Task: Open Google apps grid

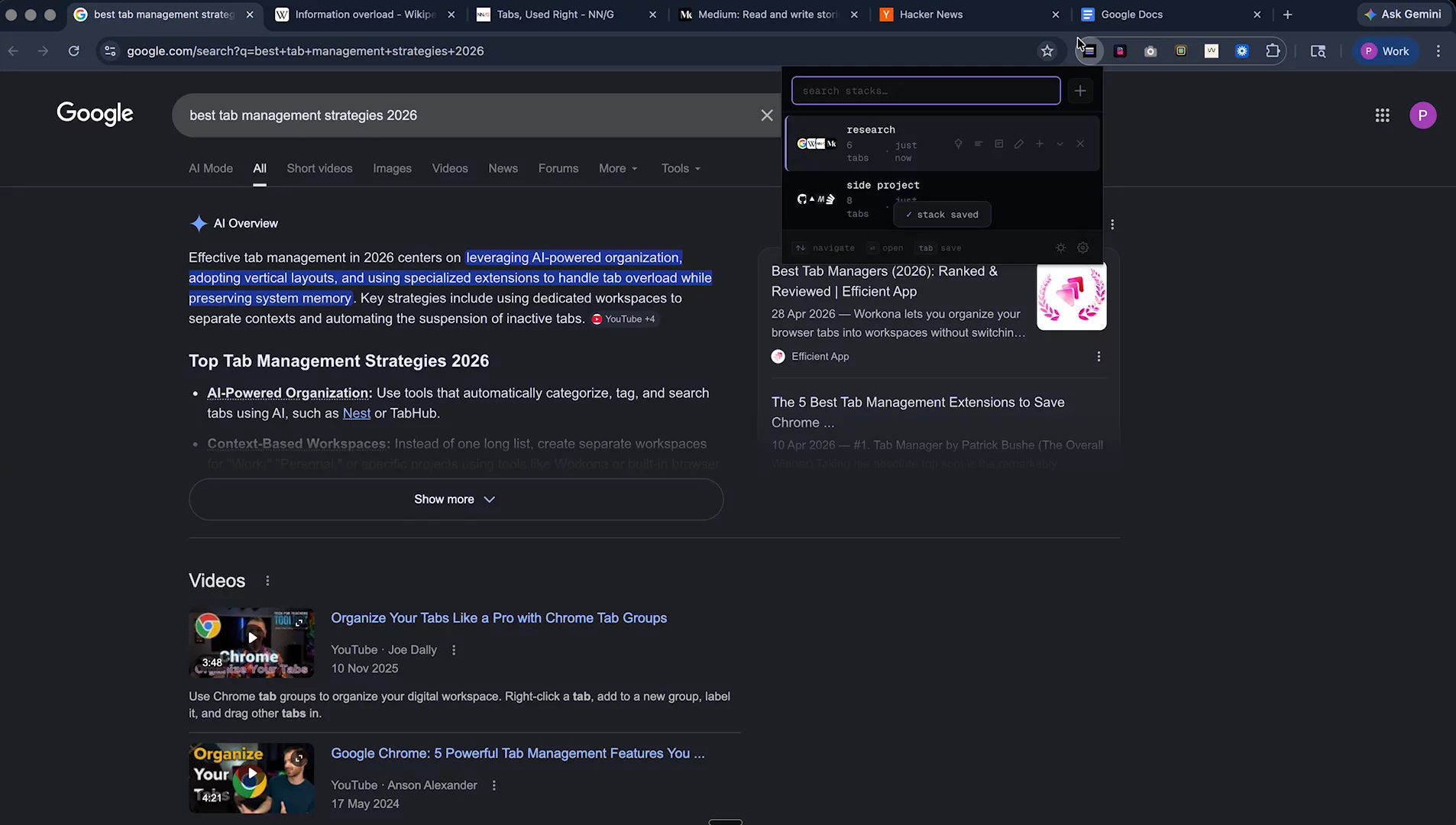Action: pos(1383,115)
